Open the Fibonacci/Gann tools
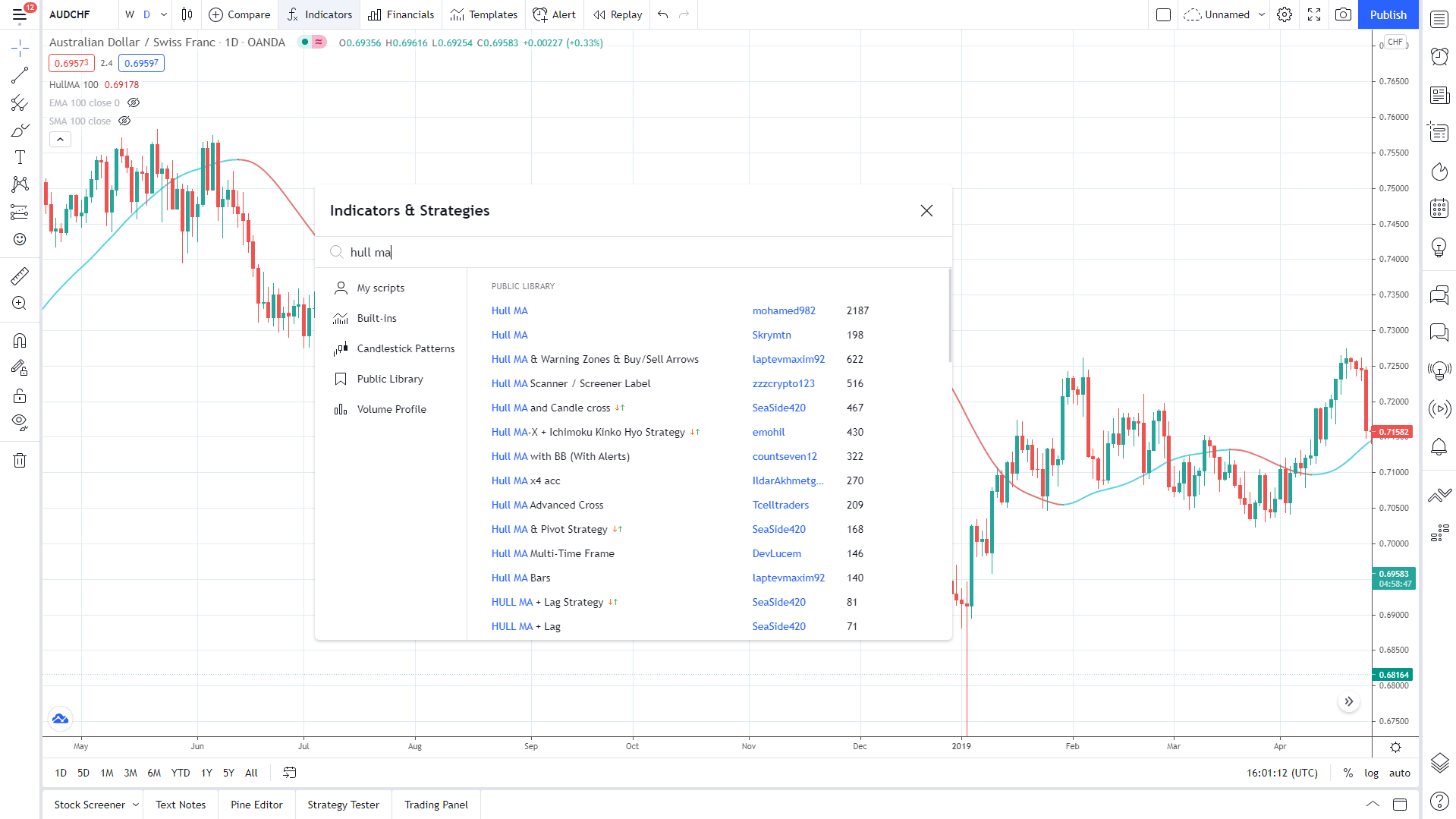 [x=20, y=102]
